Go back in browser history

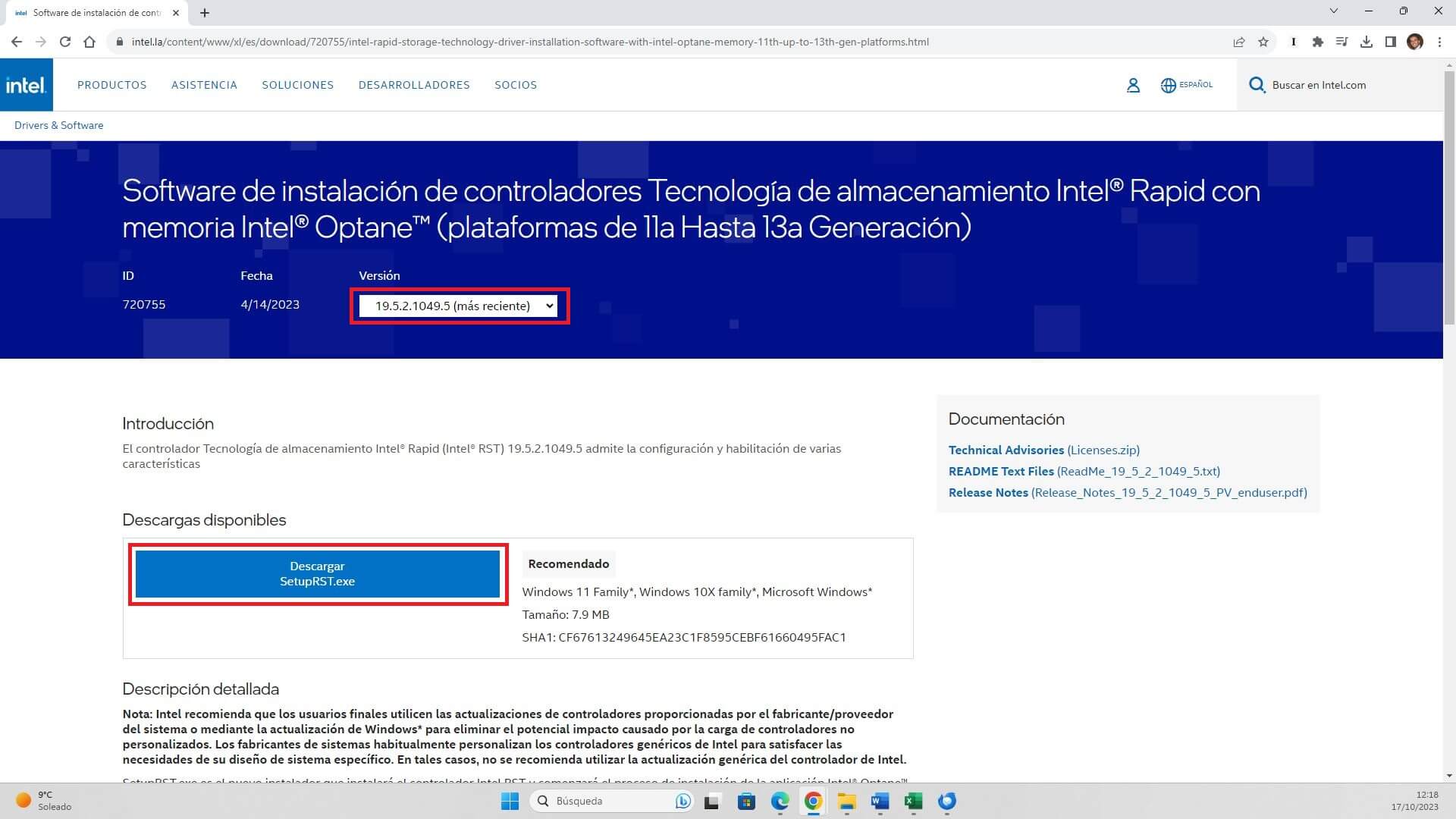click(x=17, y=42)
